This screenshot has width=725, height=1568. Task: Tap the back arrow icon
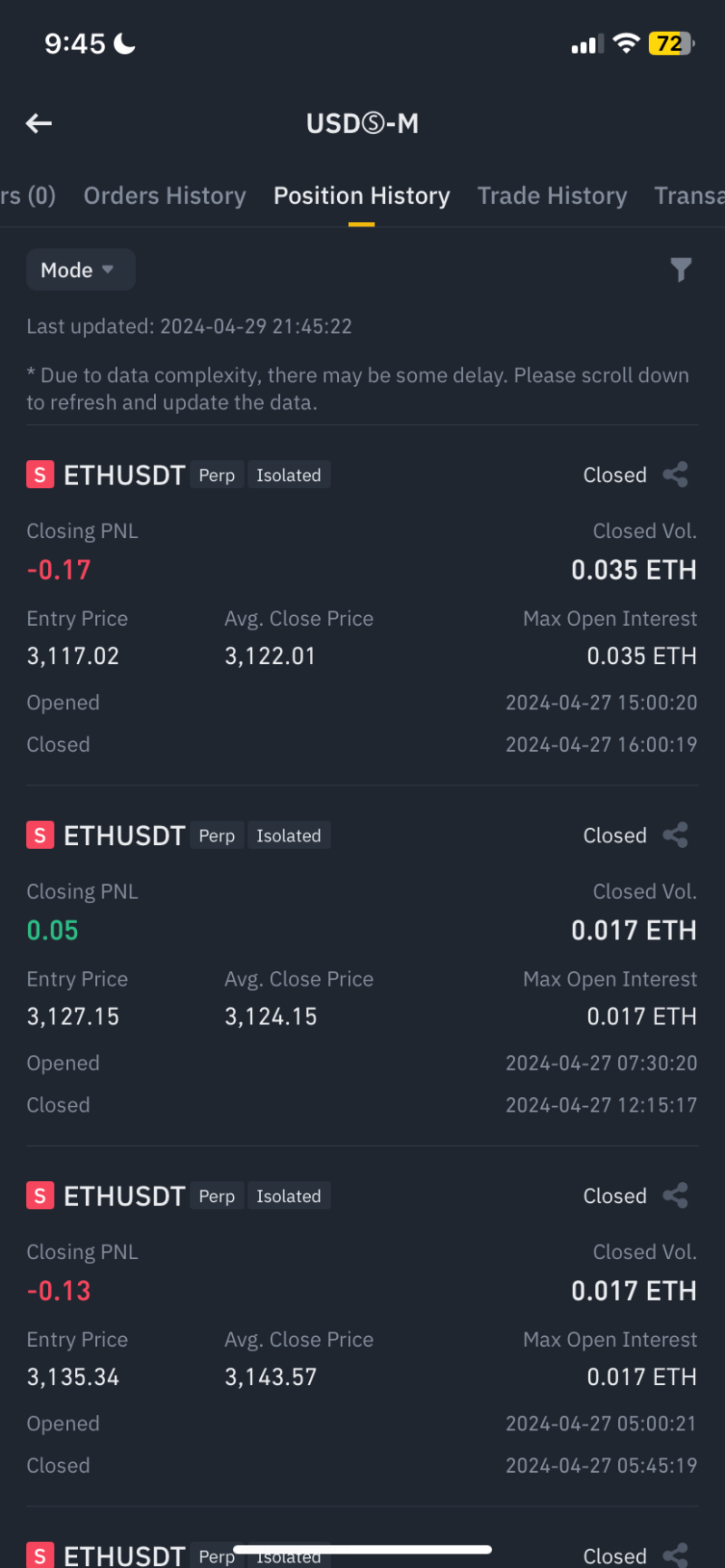(39, 123)
